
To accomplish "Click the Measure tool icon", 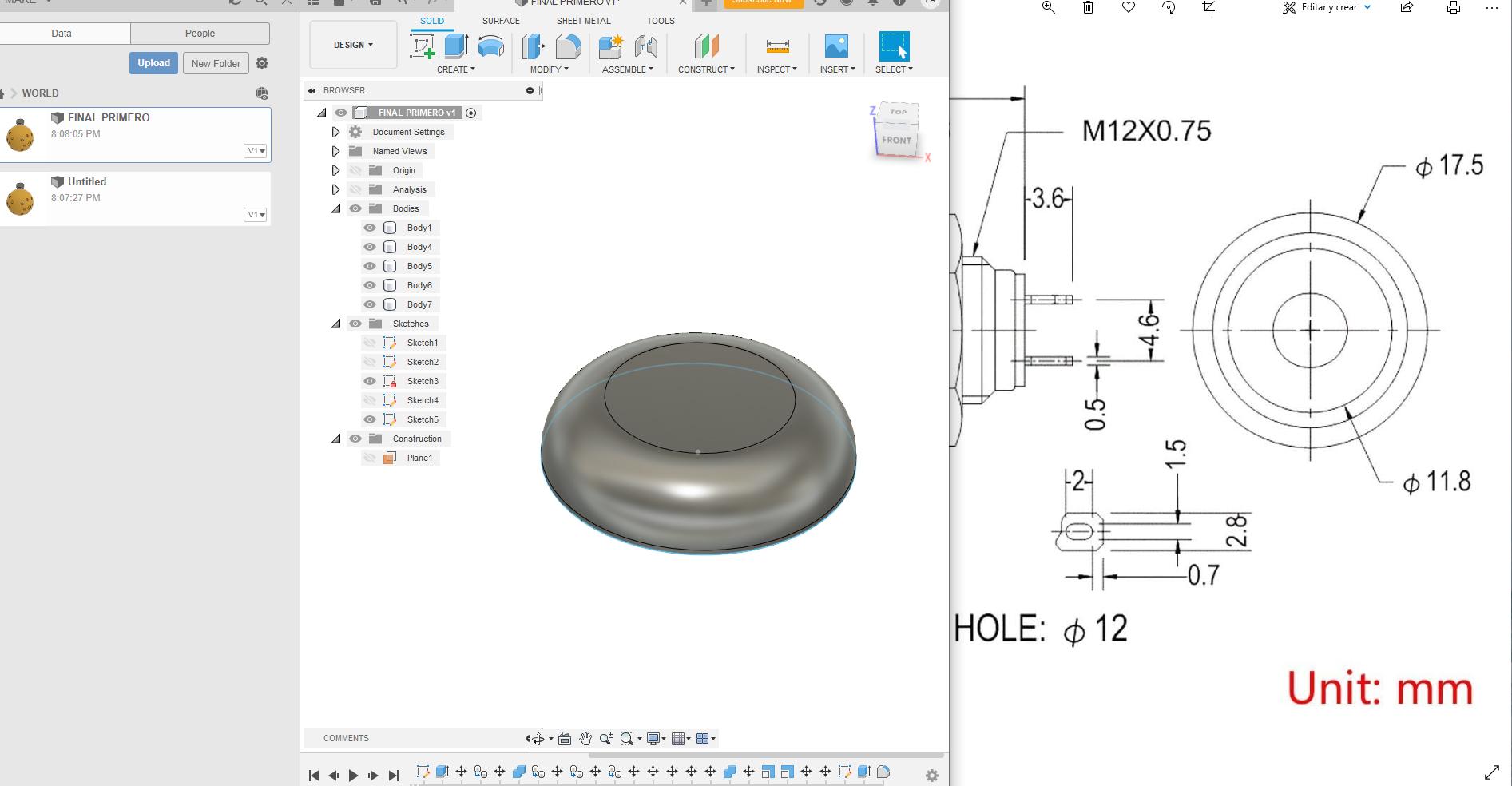I will (777, 46).
